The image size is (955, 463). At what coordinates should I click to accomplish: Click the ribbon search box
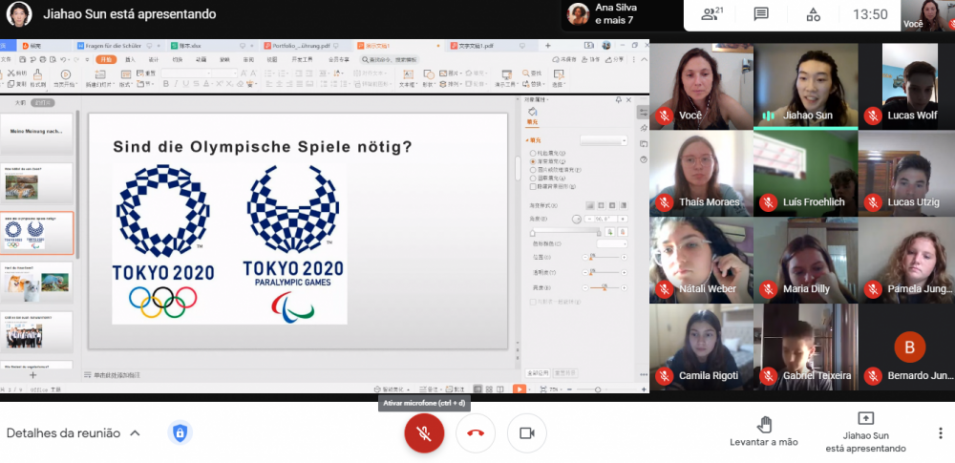(390, 59)
